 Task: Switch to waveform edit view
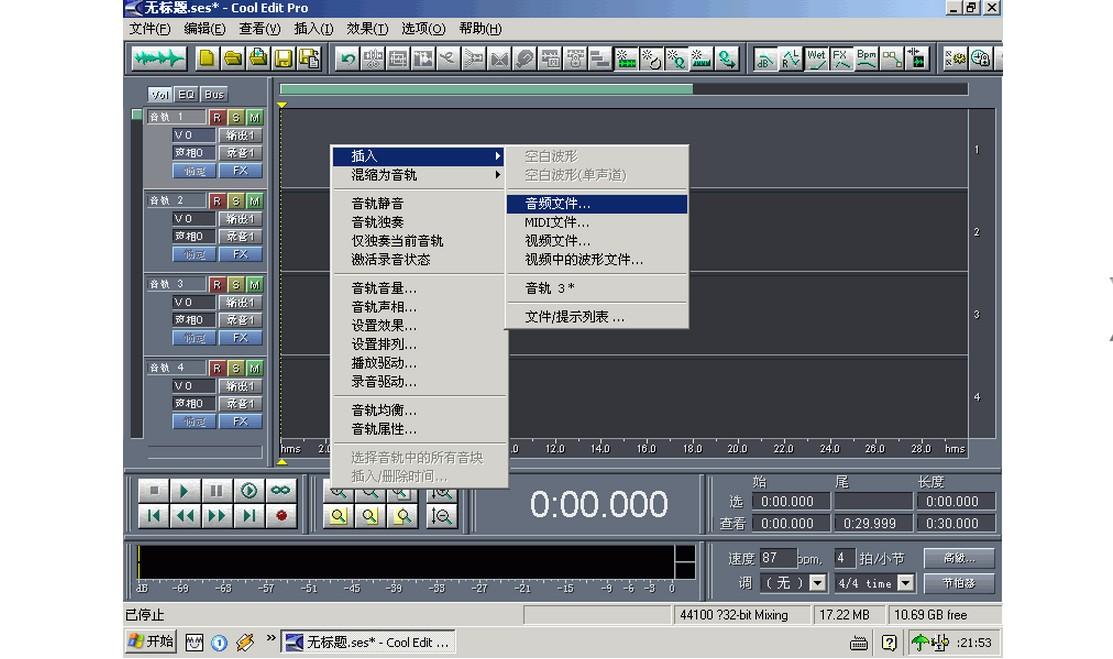click(x=158, y=58)
